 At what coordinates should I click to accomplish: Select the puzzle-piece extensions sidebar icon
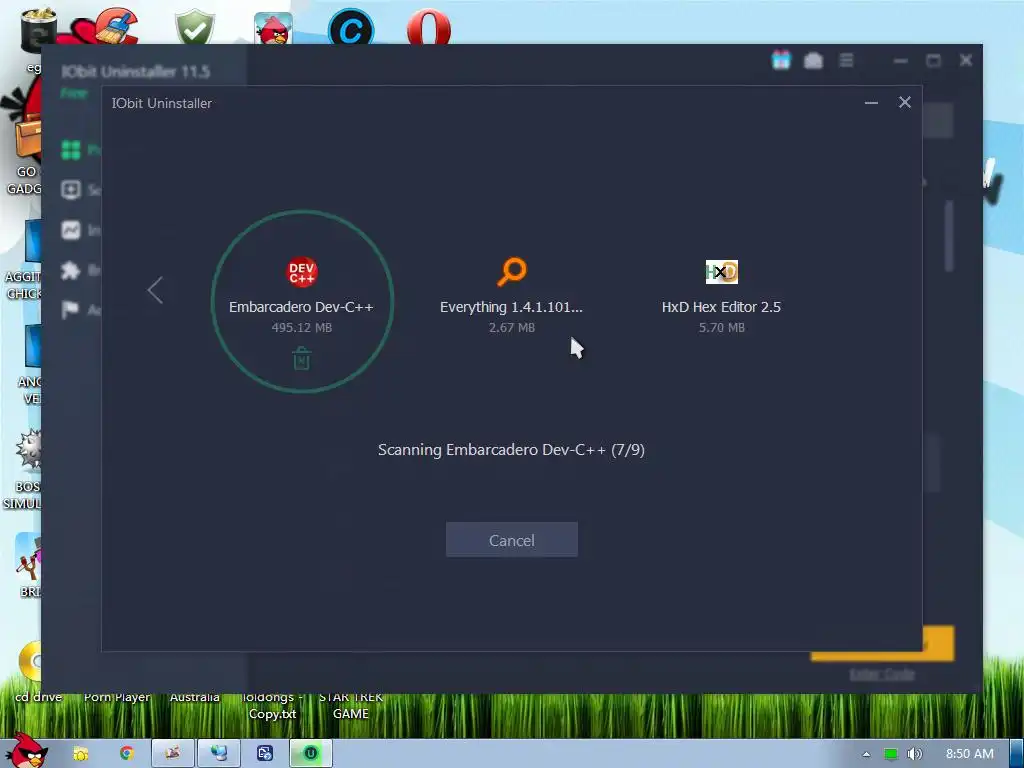pyautogui.click(x=71, y=270)
